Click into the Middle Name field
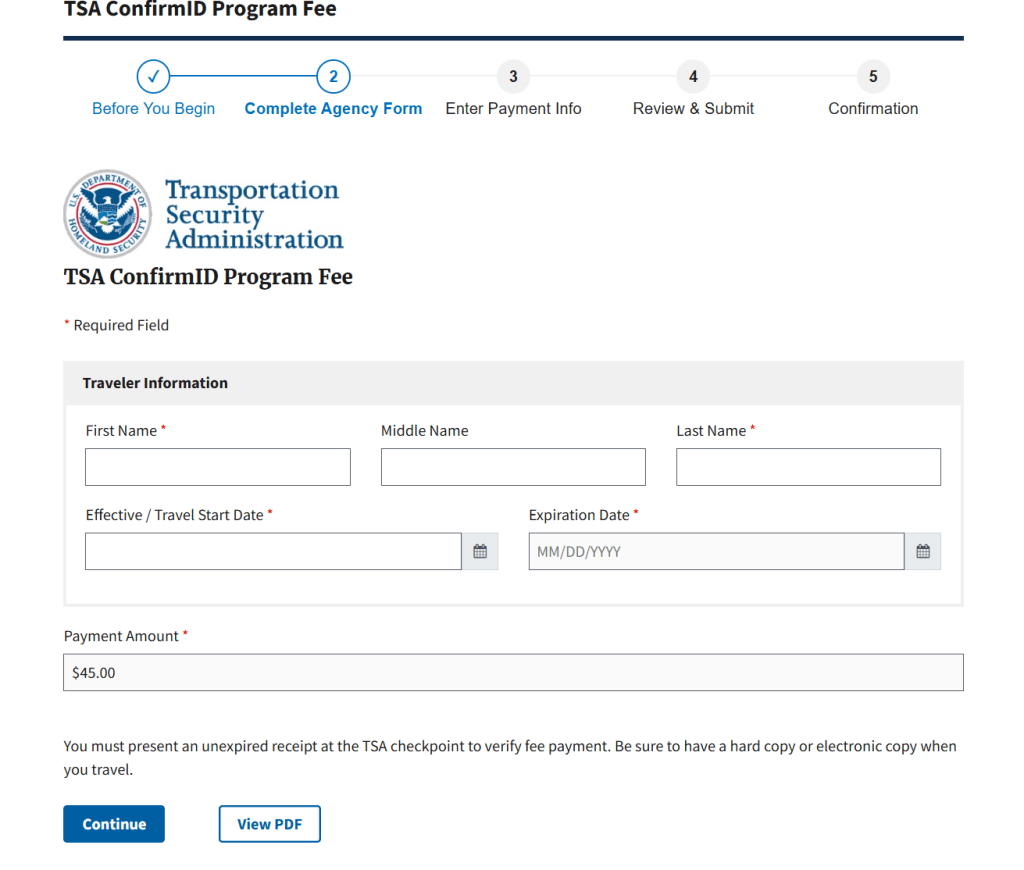Viewport: 1024px width, 870px height. (x=513, y=467)
